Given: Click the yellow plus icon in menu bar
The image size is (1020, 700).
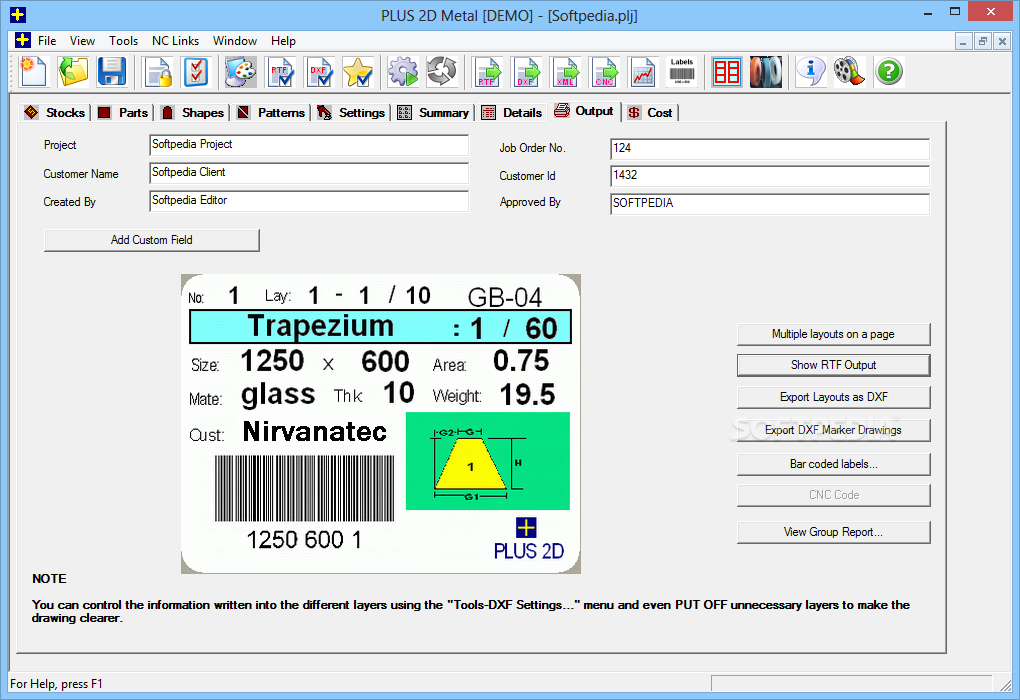Looking at the screenshot, I should 23,40.
